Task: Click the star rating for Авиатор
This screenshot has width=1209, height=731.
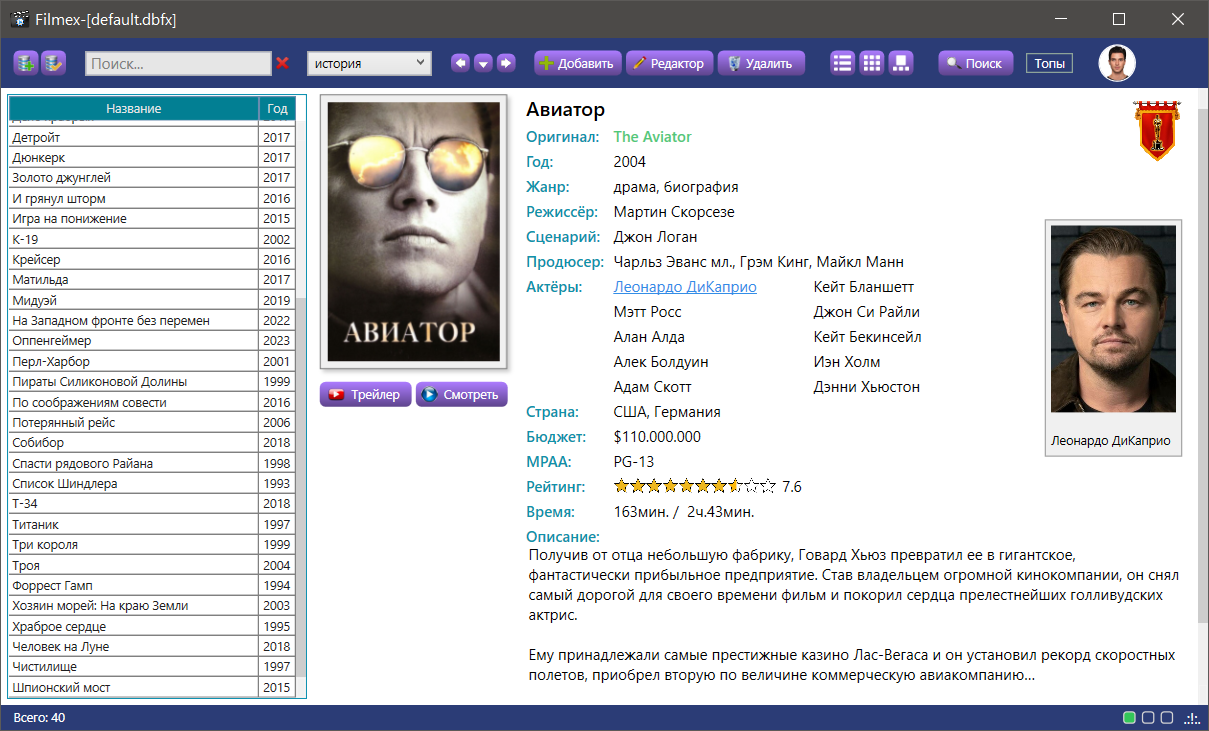Action: tap(695, 487)
